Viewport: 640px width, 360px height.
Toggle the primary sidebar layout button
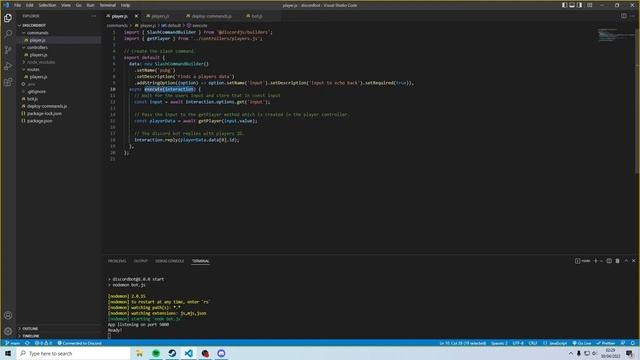pos(564,5)
